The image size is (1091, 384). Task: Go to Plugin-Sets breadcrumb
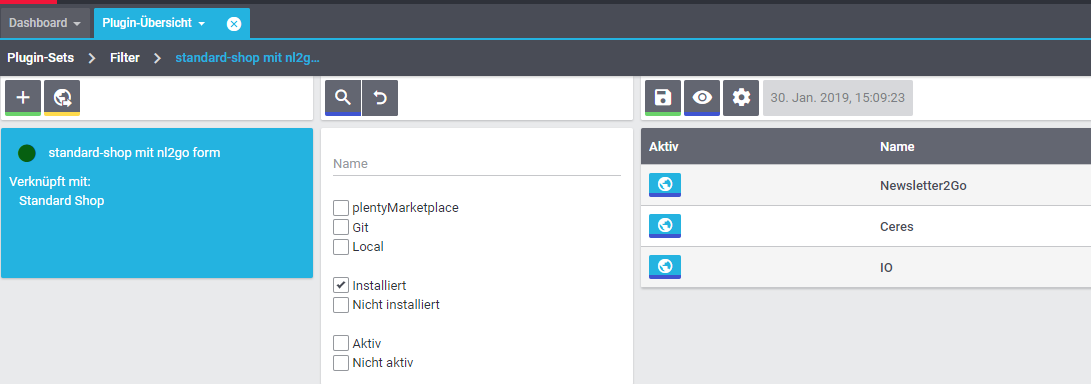point(40,58)
